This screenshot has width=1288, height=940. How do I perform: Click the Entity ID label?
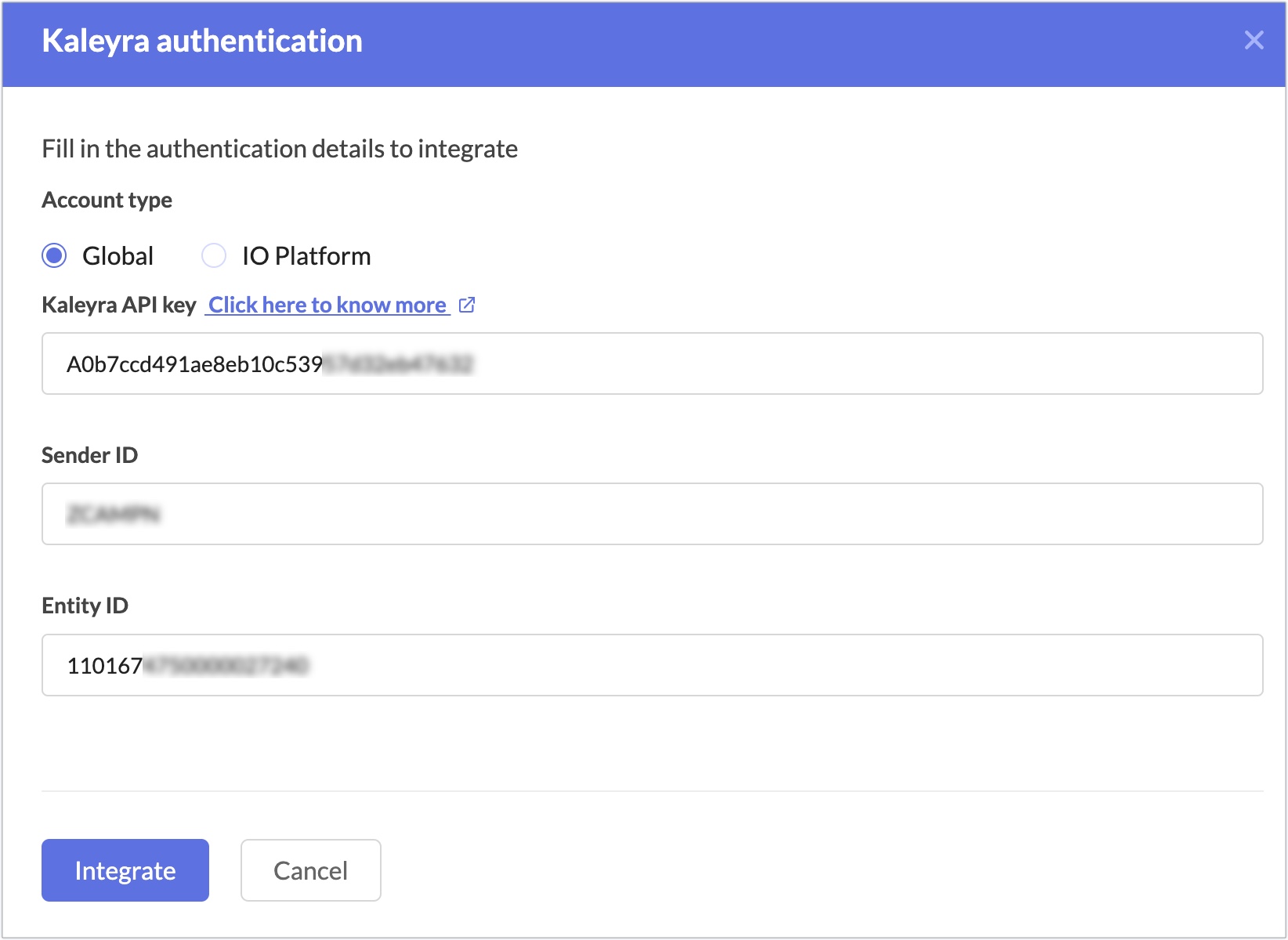[85, 606]
